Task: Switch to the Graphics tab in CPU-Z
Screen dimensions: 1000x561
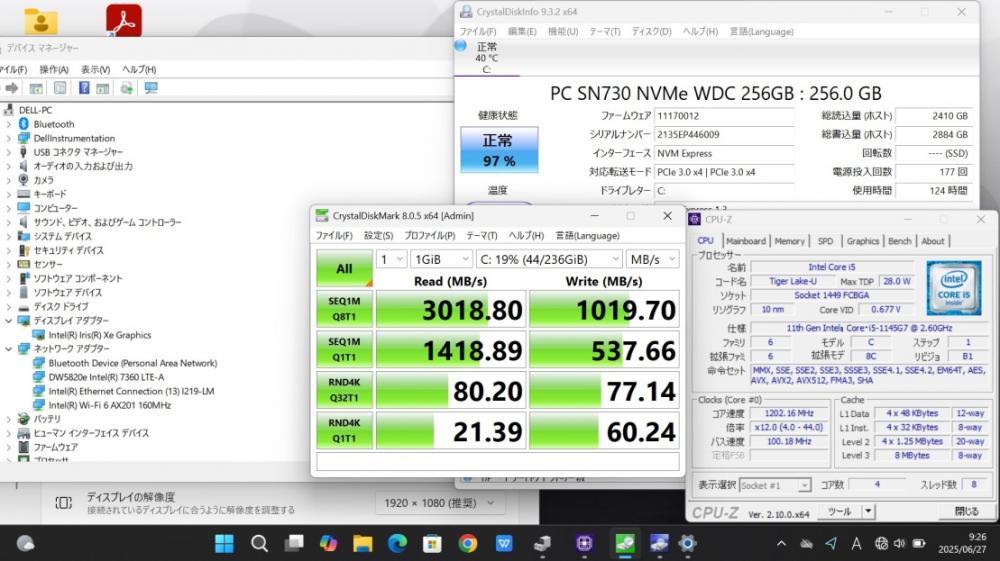Action: point(862,241)
